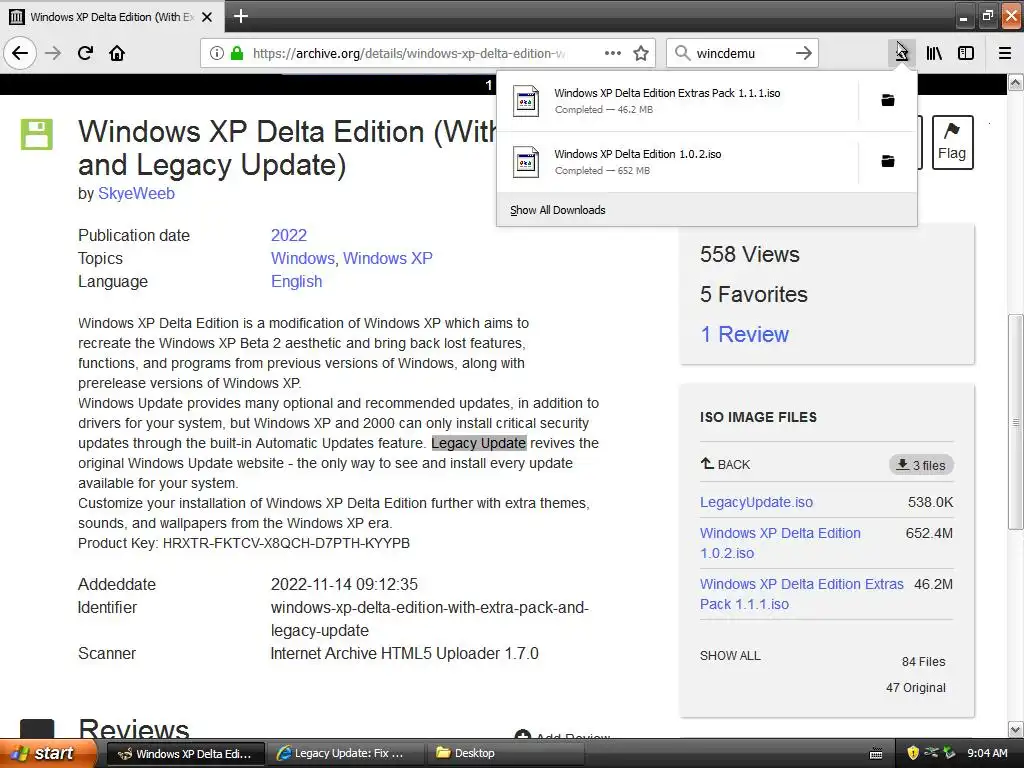Bookmark this page with the star

pos(641,53)
